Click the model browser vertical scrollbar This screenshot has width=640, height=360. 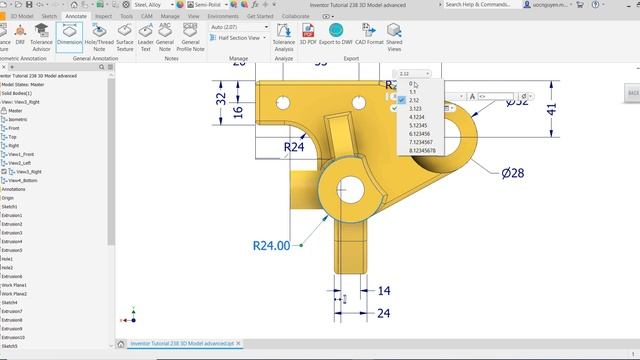(x=111, y=161)
